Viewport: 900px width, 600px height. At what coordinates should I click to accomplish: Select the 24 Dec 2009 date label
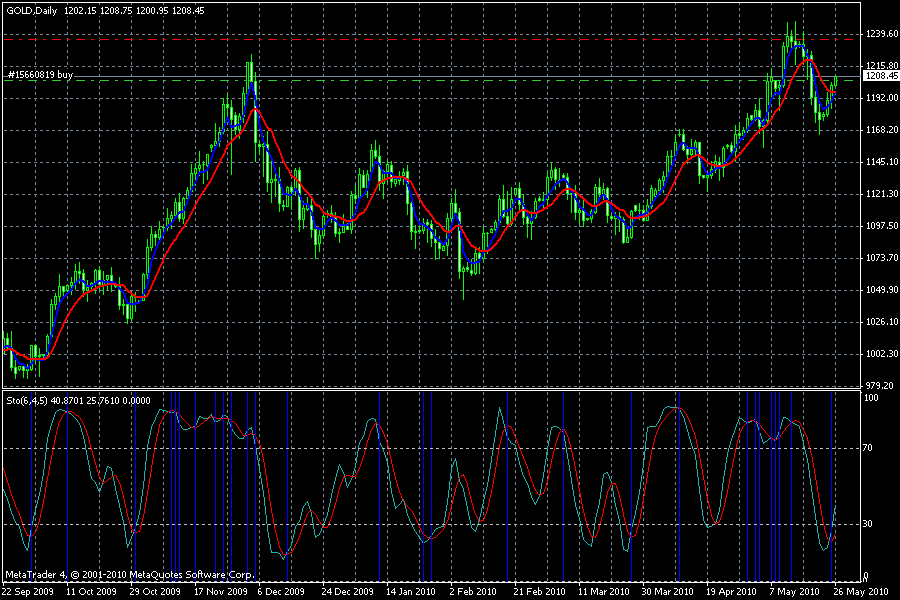click(x=347, y=591)
